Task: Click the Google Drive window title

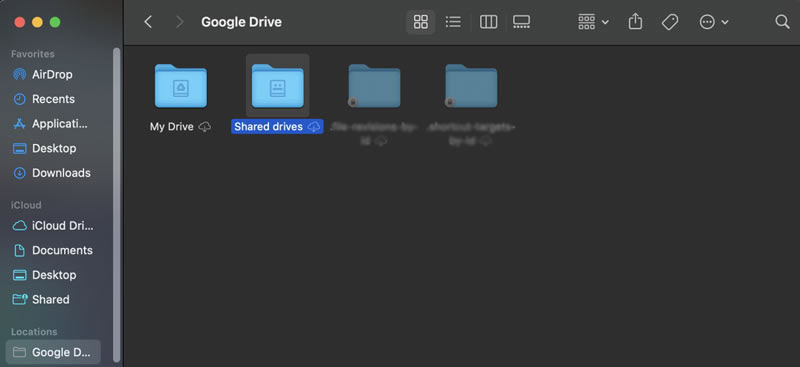Action: click(241, 22)
